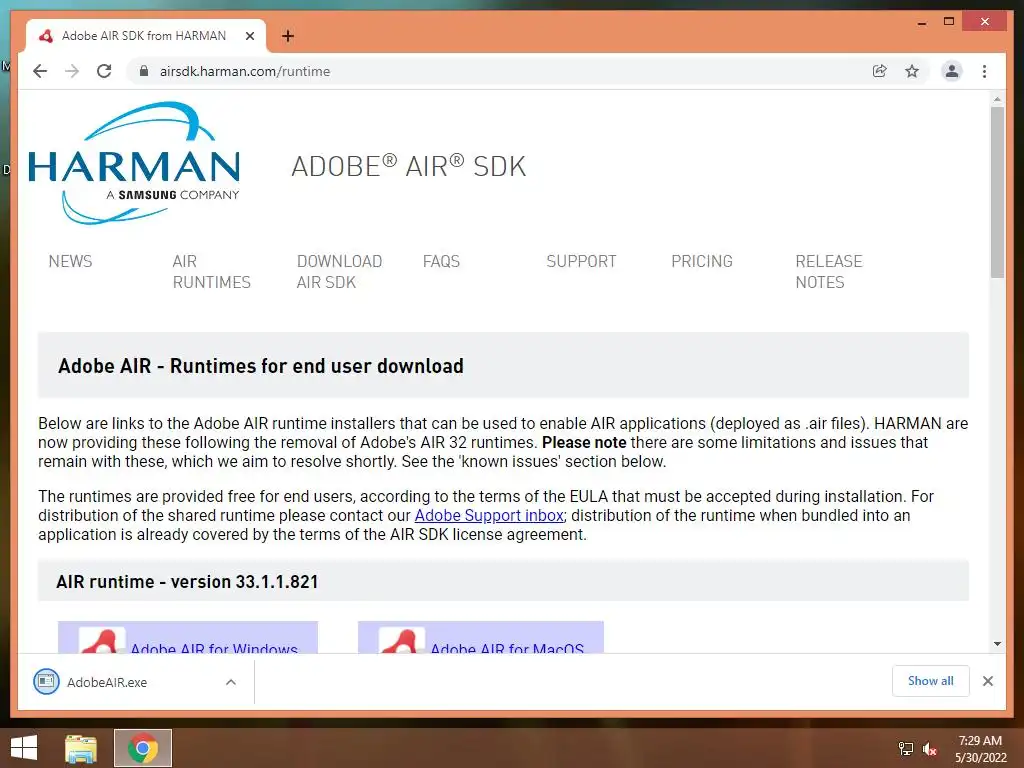
Task: Go to DOWNLOAD AIR SDK page
Action: (x=339, y=272)
